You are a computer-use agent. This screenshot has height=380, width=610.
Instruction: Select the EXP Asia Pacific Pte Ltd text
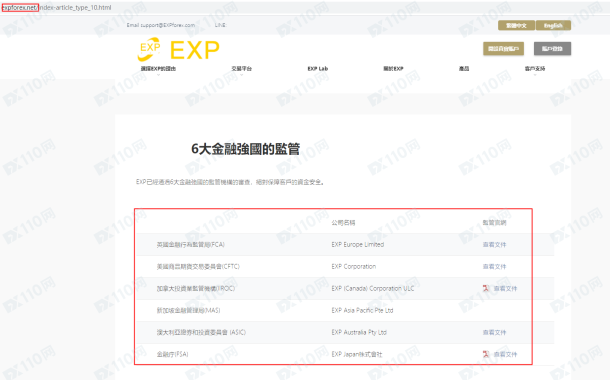[x=362, y=310]
